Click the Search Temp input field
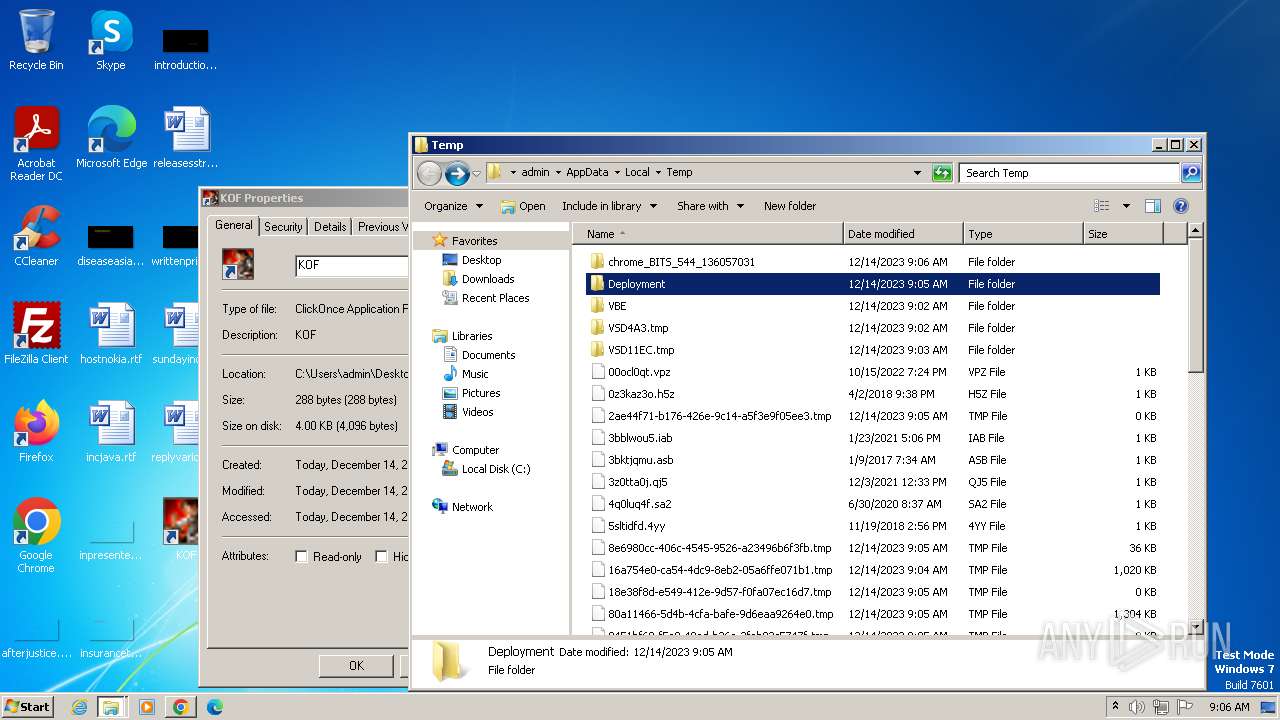This screenshot has height=720, width=1280. point(1068,173)
